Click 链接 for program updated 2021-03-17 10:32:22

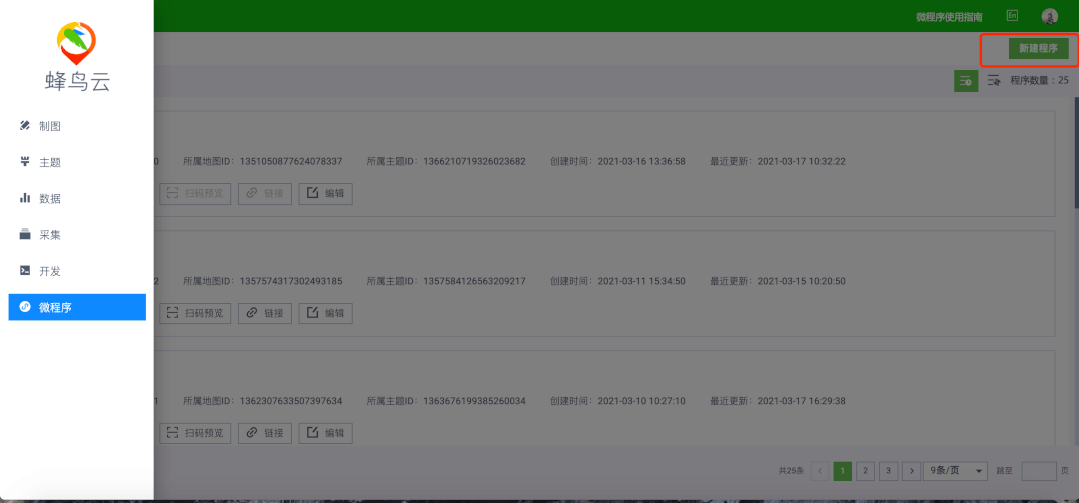265,193
